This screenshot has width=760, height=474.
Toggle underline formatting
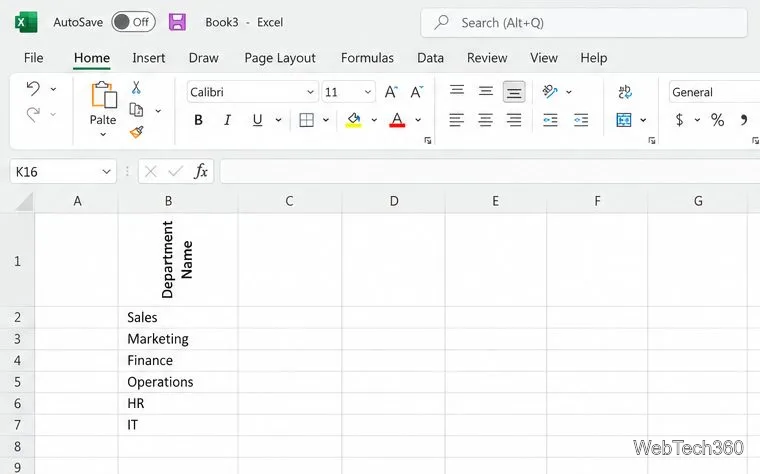click(x=257, y=120)
